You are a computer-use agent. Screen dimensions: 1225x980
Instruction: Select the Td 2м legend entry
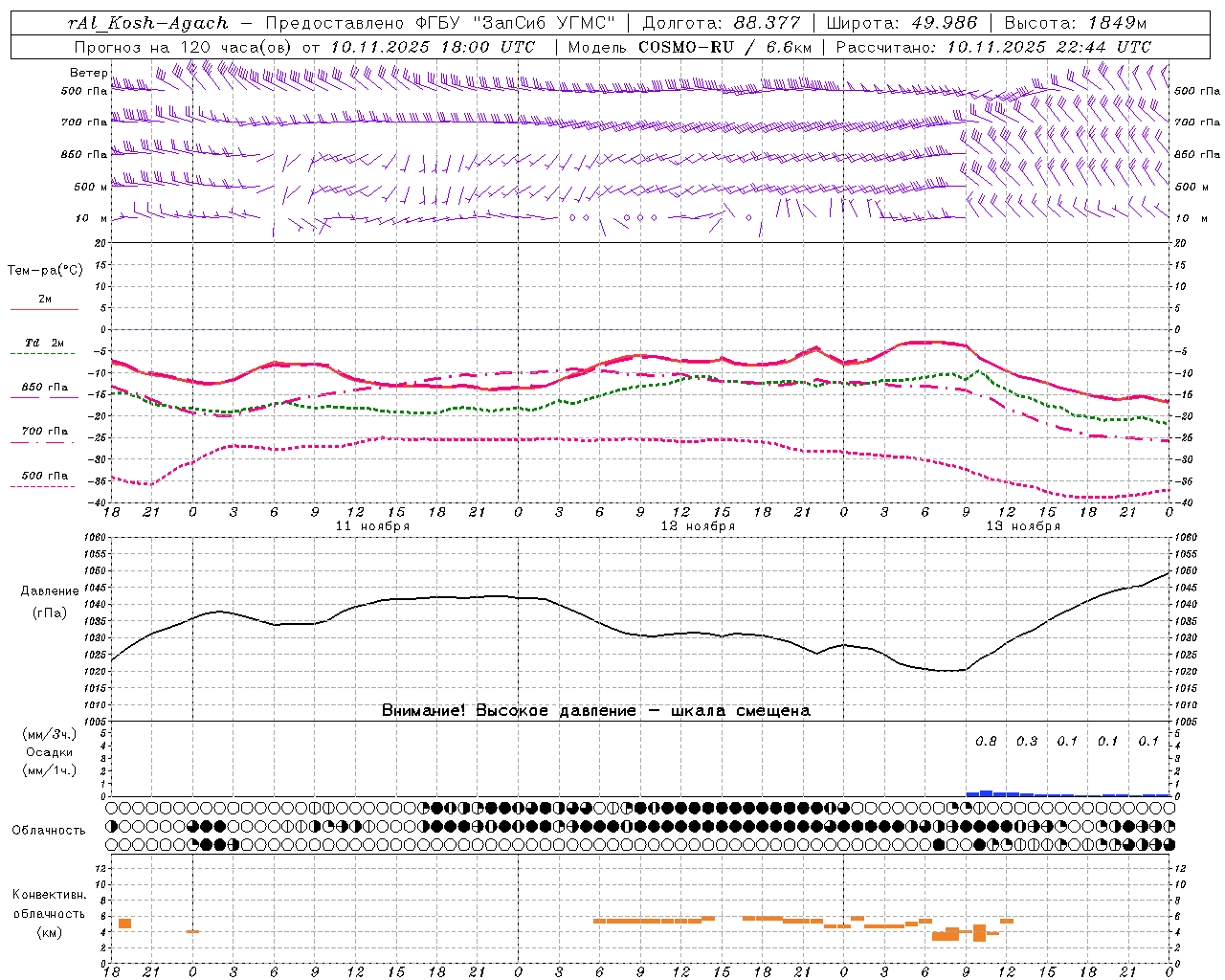coord(44,343)
